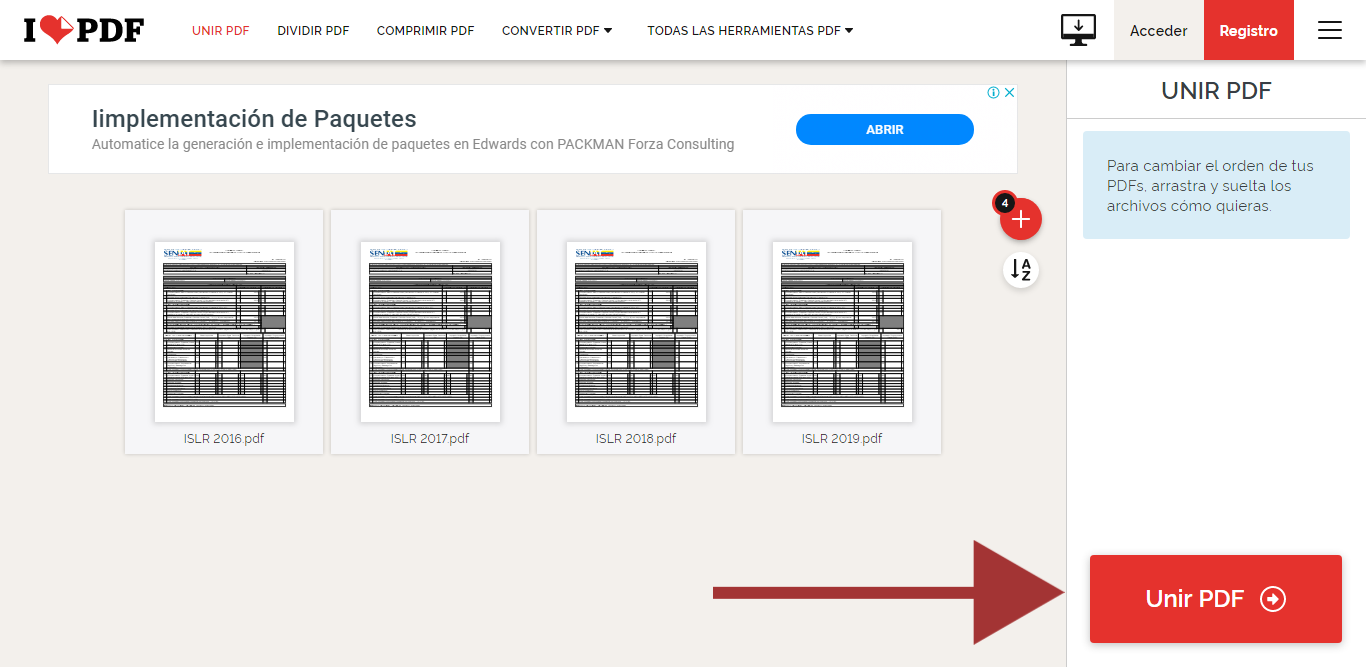1366x667 pixels.
Task: Click the red Unir PDF button
Action: [x=1215, y=599]
